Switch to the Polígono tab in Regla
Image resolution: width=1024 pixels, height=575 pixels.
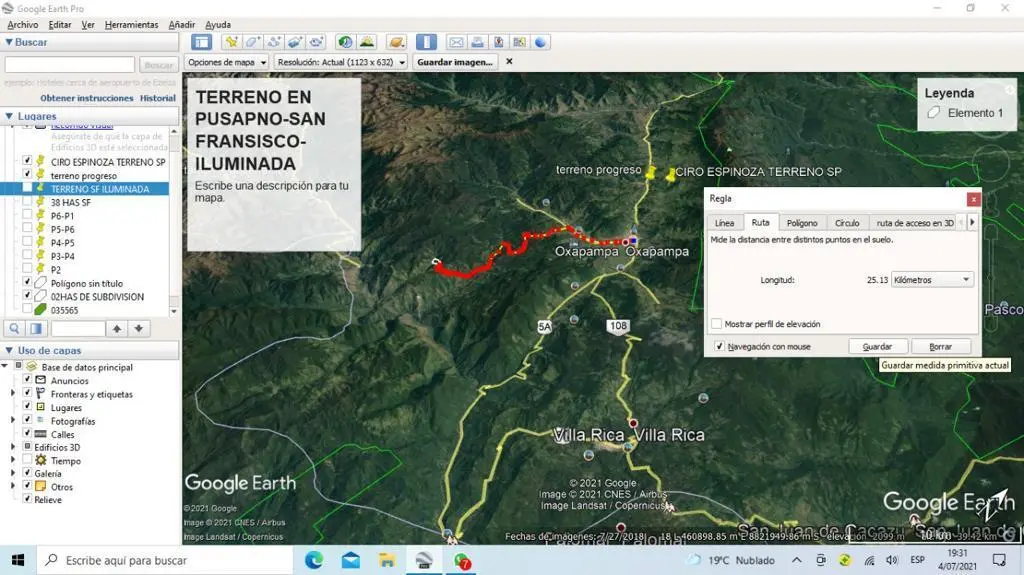[x=802, y=223]
